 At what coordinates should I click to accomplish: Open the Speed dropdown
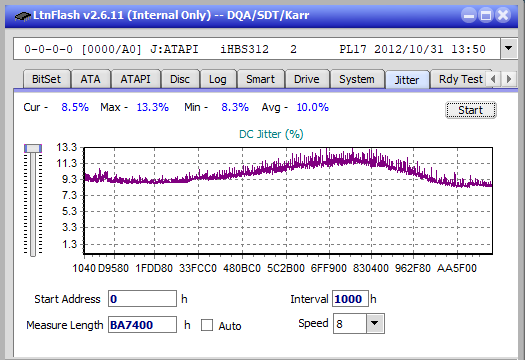point(375,323)
